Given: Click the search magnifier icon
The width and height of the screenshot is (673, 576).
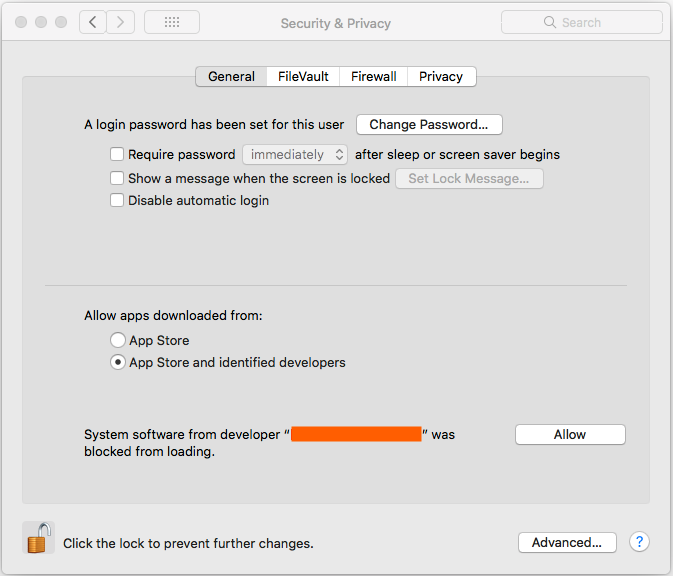Looking at the screenshot, I should pos(549,22).
